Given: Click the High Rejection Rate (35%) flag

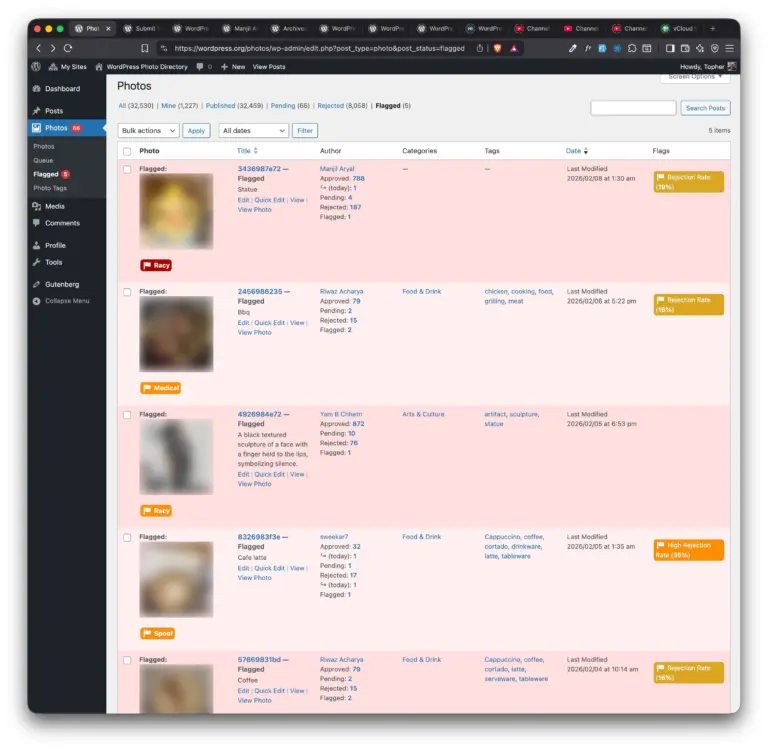Looking at the screenshot, I should pos(689,550).
